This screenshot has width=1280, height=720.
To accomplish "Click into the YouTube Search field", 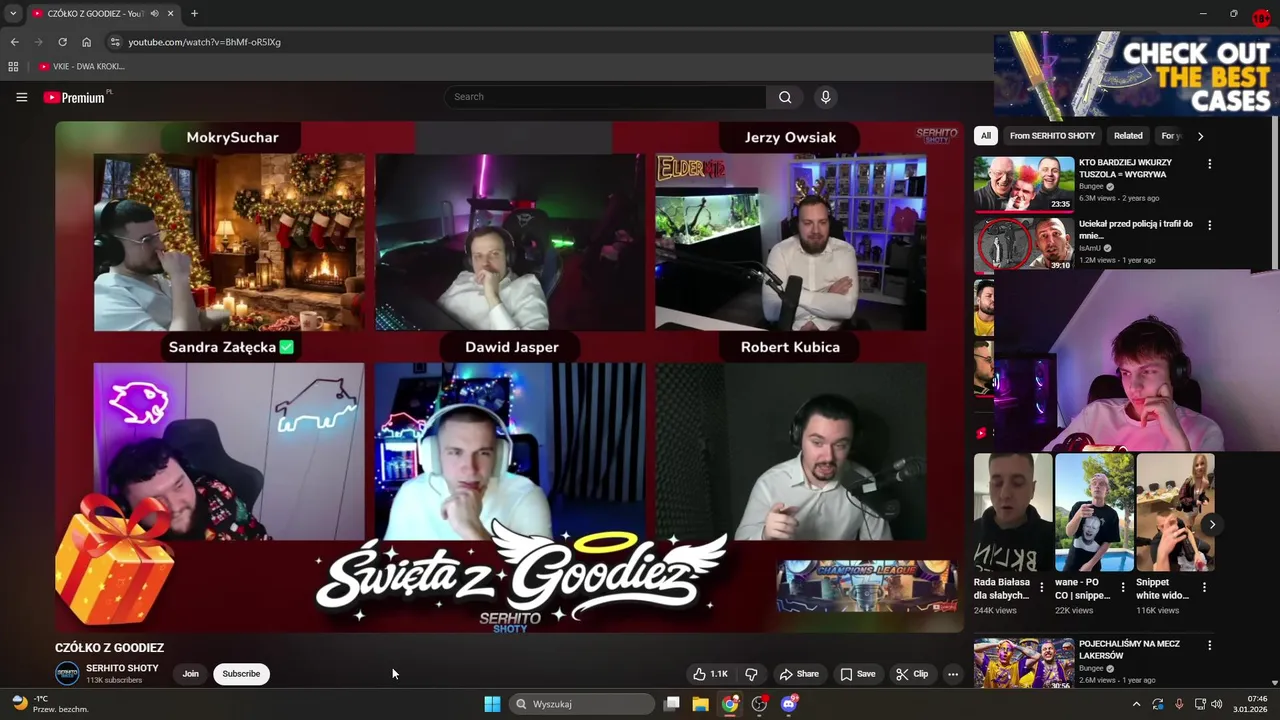I will click(605, 97).
